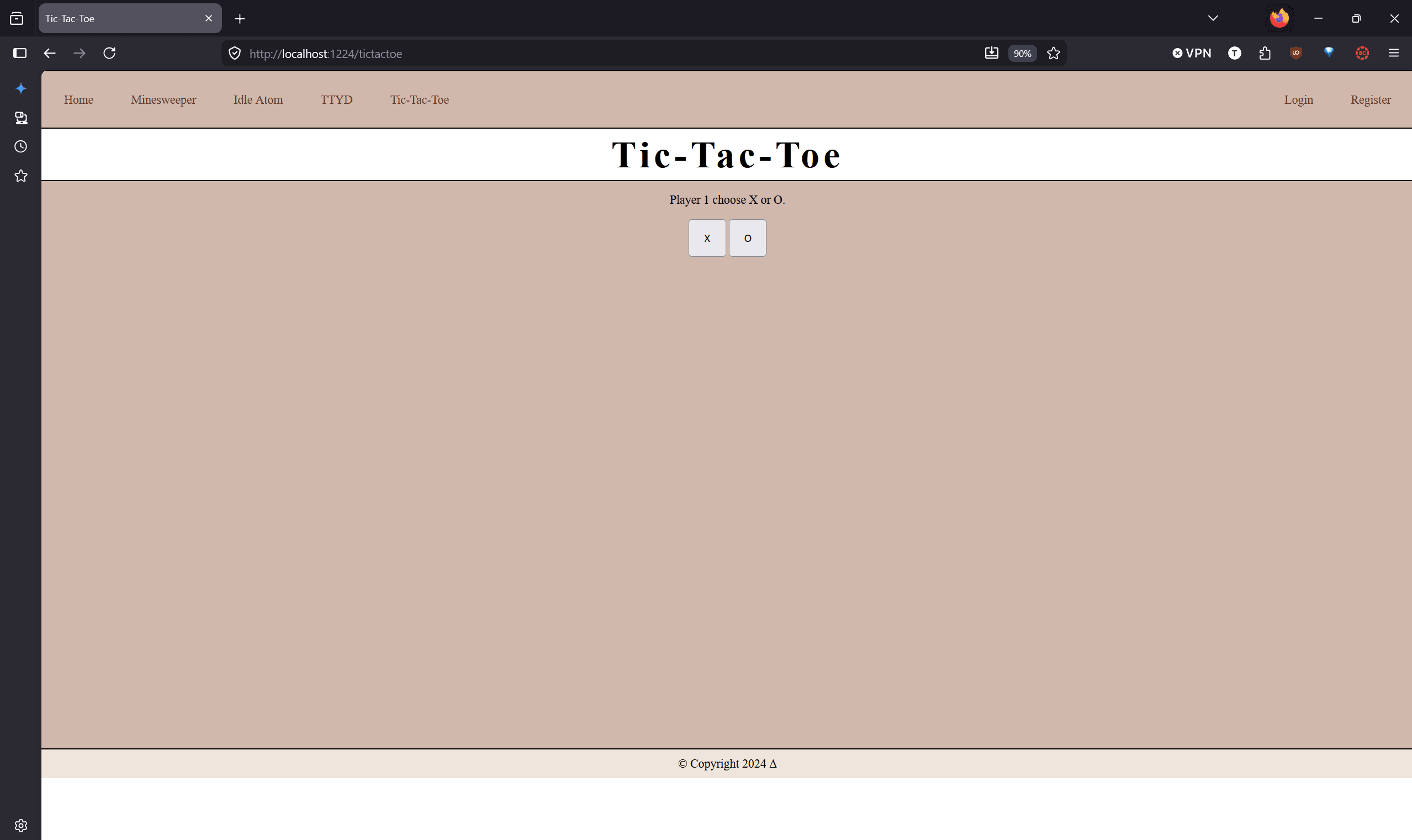The image size is (1412, 840).
Task: Choose O for Player 1
Action: [x=748, y=237]
